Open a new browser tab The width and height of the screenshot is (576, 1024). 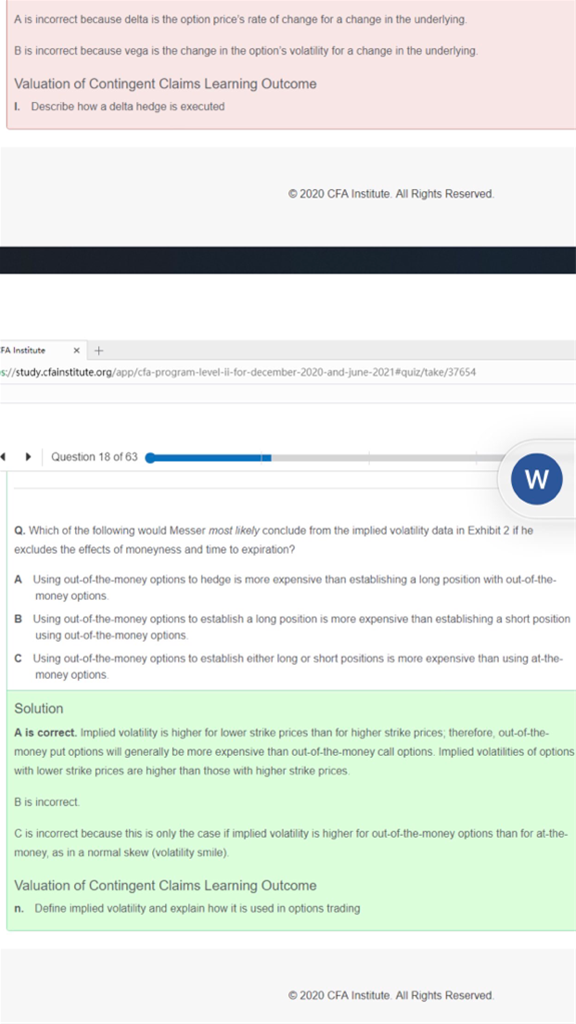99,351
